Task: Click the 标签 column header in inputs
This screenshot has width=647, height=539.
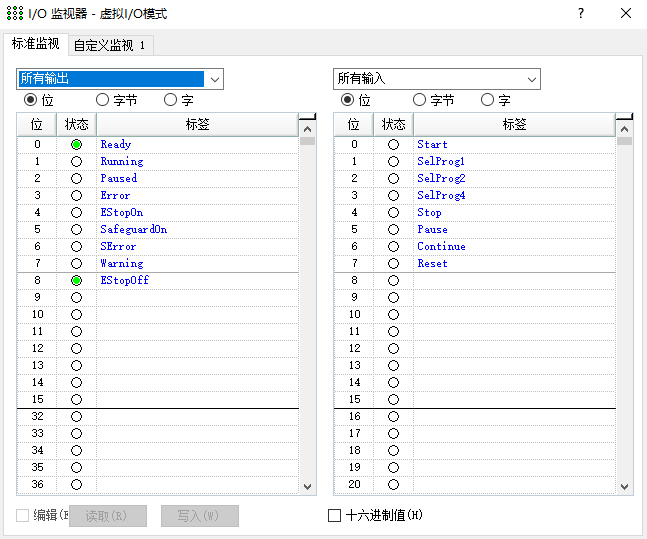Action: coord(514,124)
